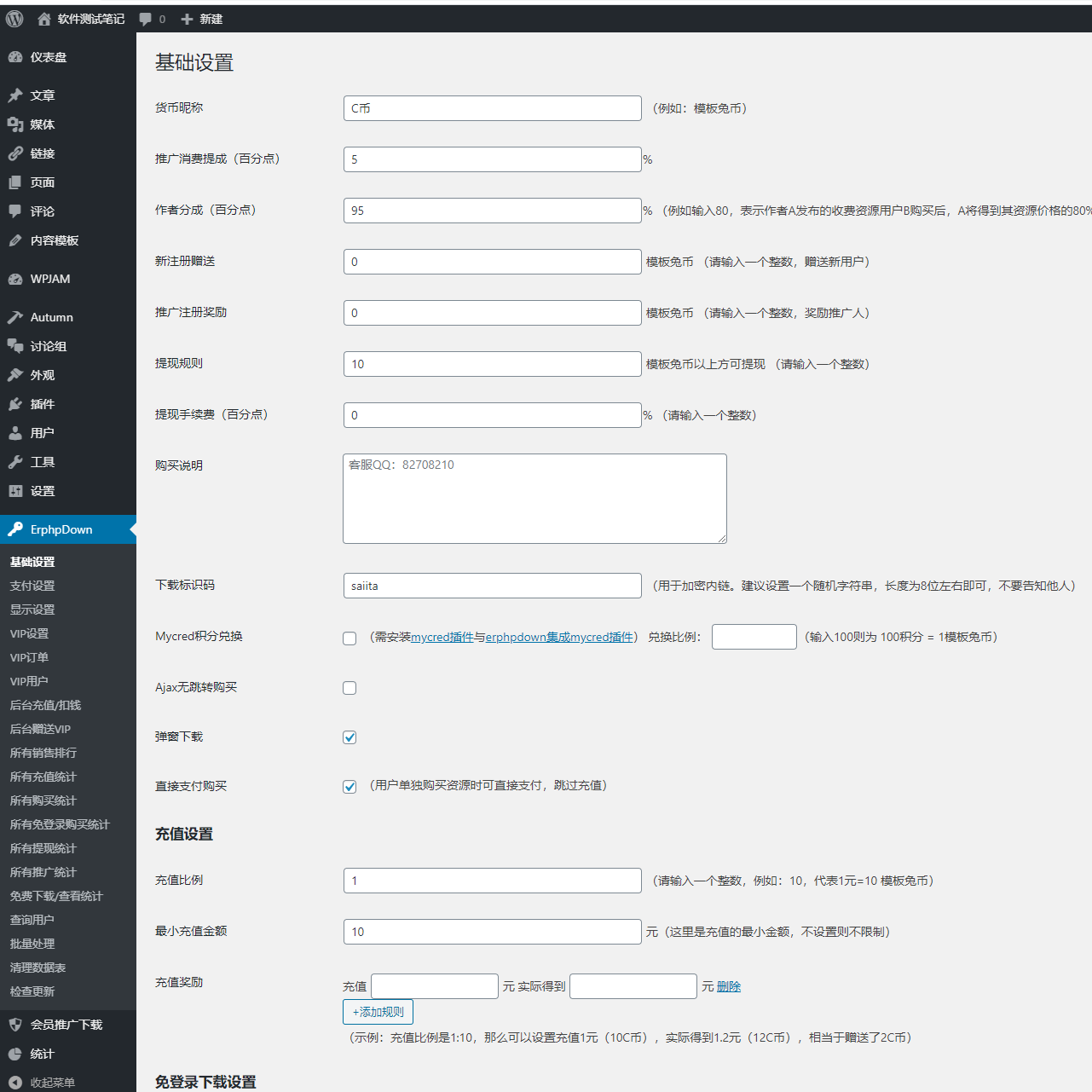Enable the Mycred积分兑换 checkbox

(x=350, y=638)
